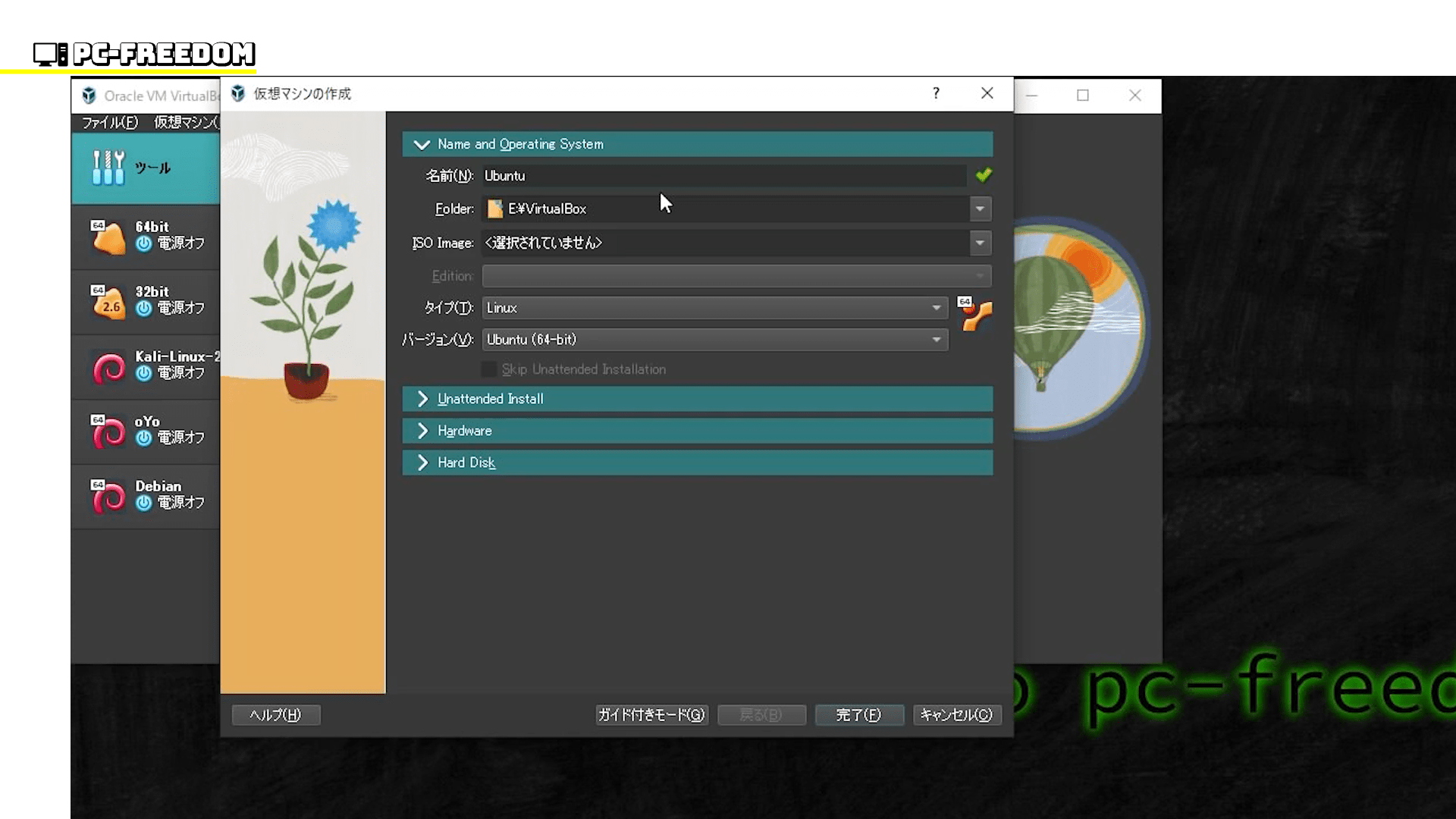Click the folder icon in Folder field
Image resolution: width=1456 pixels, height=819 pixels.
click(x=495, y=209)
